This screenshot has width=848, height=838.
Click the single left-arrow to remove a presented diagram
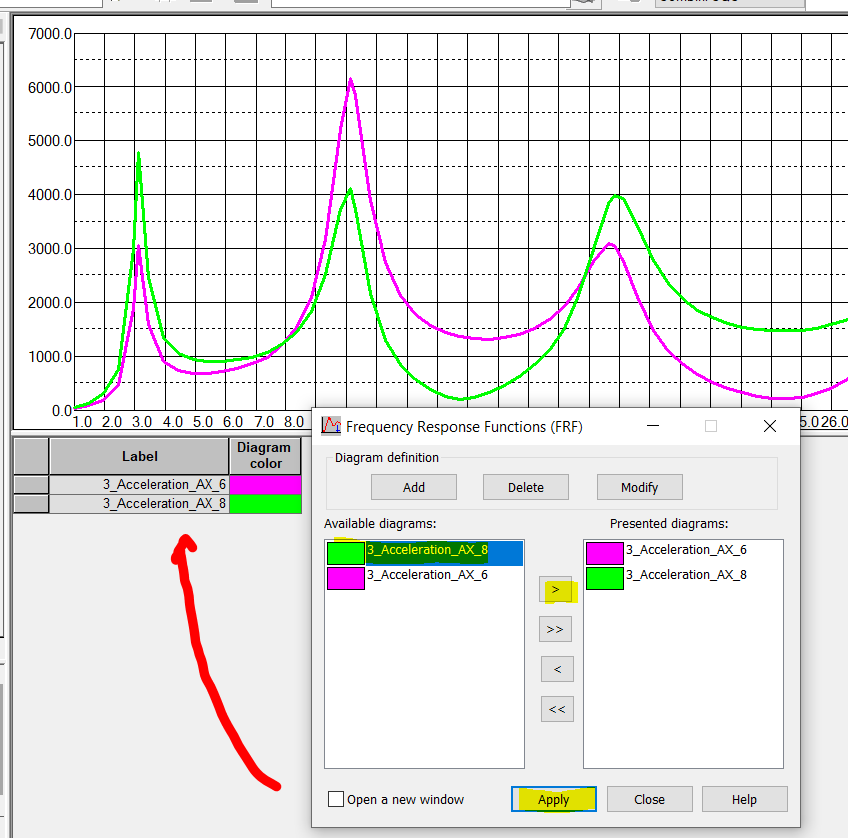click(557, 668)
